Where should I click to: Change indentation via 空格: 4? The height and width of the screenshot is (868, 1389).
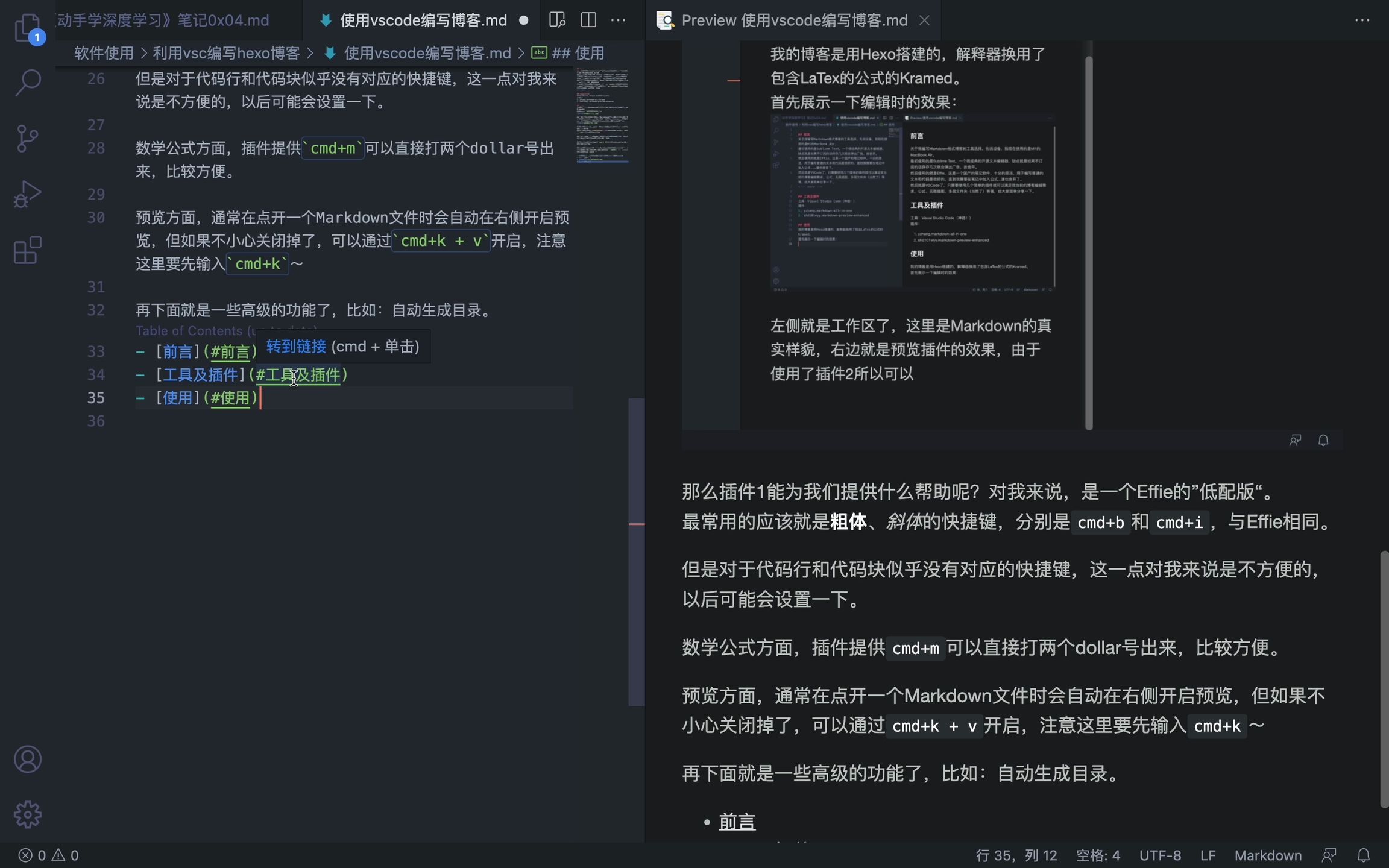click(x=1098, y=855)
